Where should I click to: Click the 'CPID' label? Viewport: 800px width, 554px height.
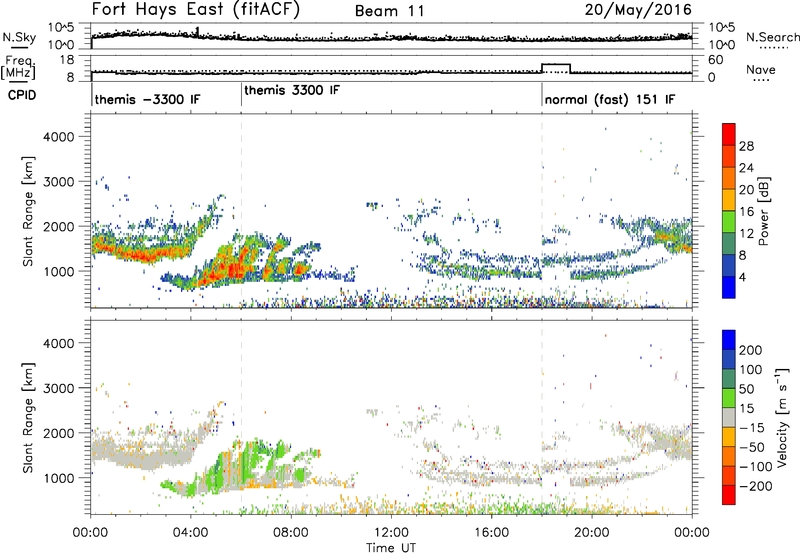(22, 95)
